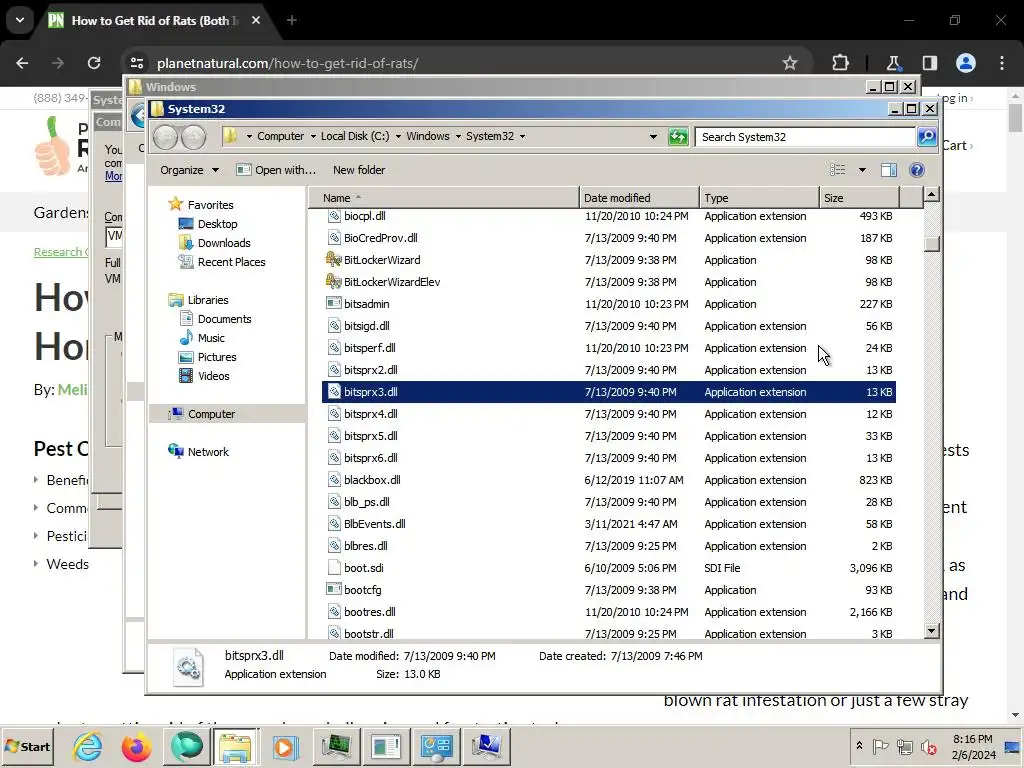Select blackbox.dll file row
This screenshot has width=1024, height=768.
click(x=609, y=480)
